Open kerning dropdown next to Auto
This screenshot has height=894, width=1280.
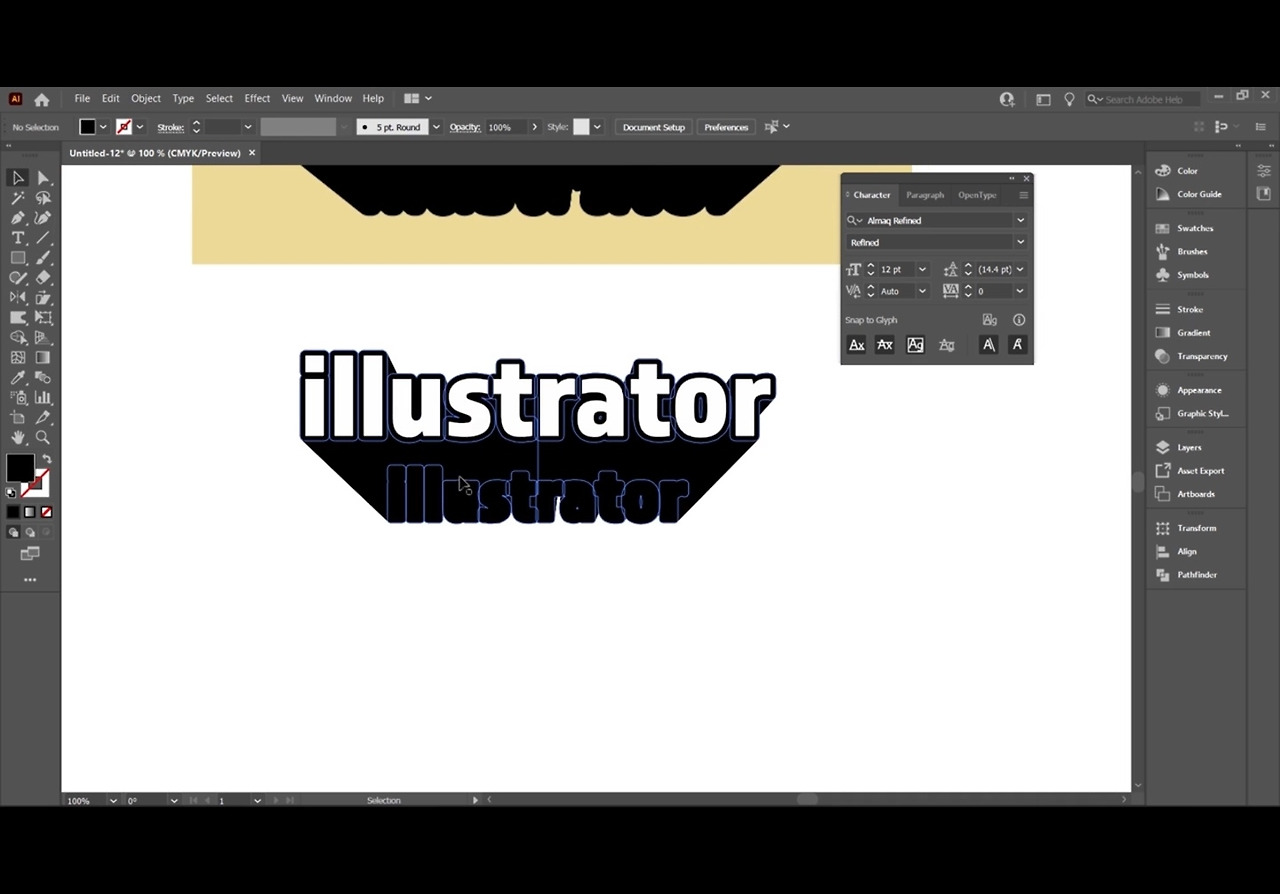922,292
